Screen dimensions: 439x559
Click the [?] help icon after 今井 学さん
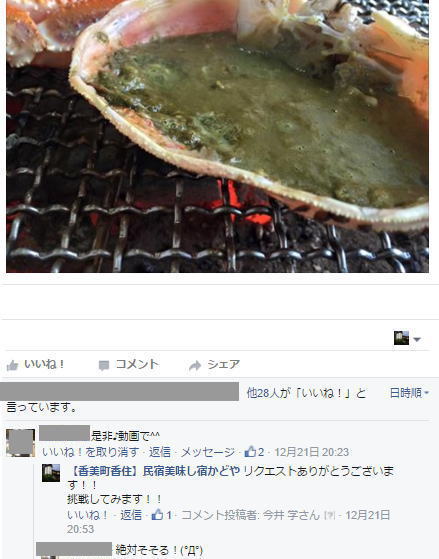pos(329,515)
